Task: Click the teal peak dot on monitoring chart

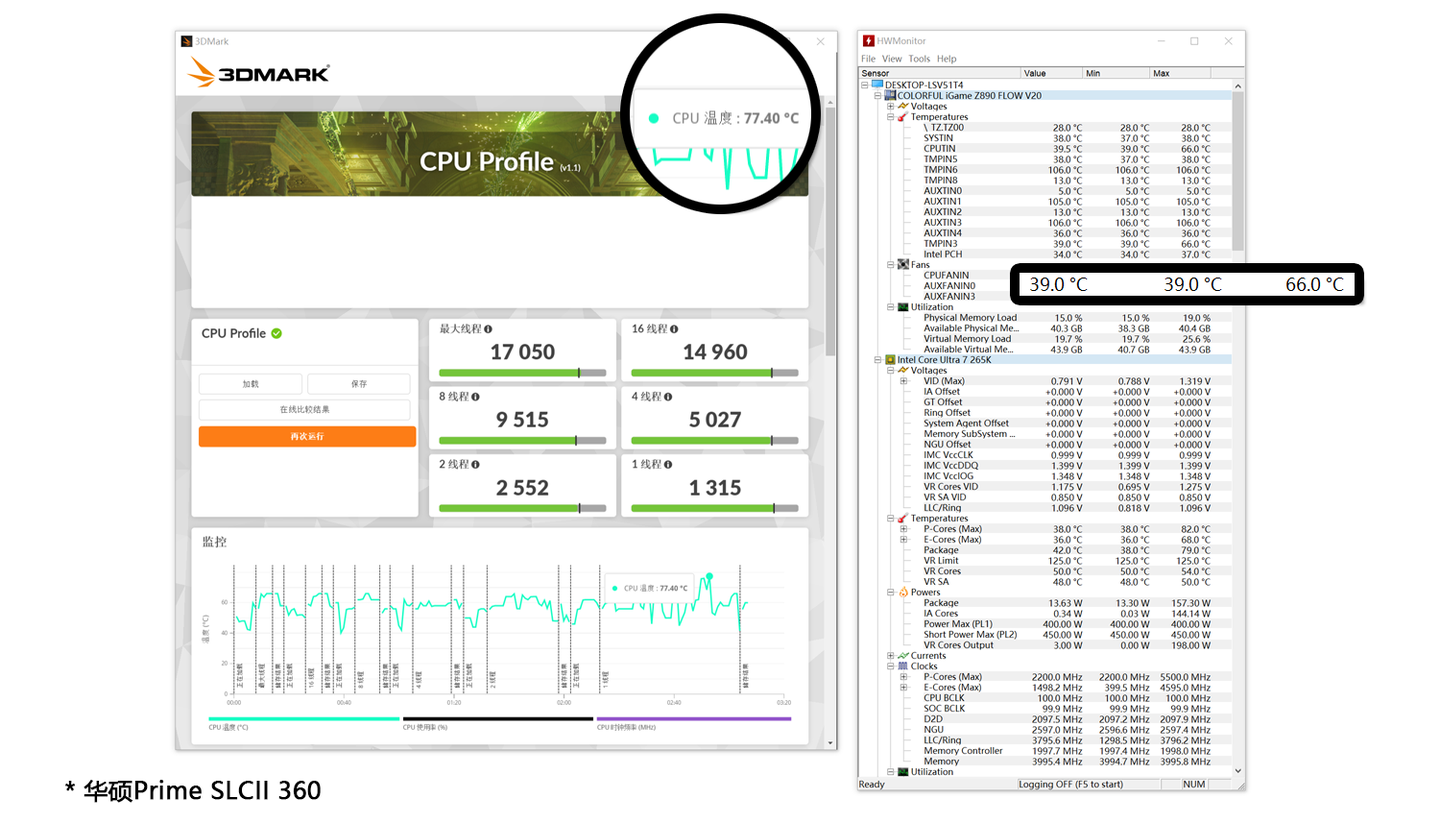Action: click(709, 576)
